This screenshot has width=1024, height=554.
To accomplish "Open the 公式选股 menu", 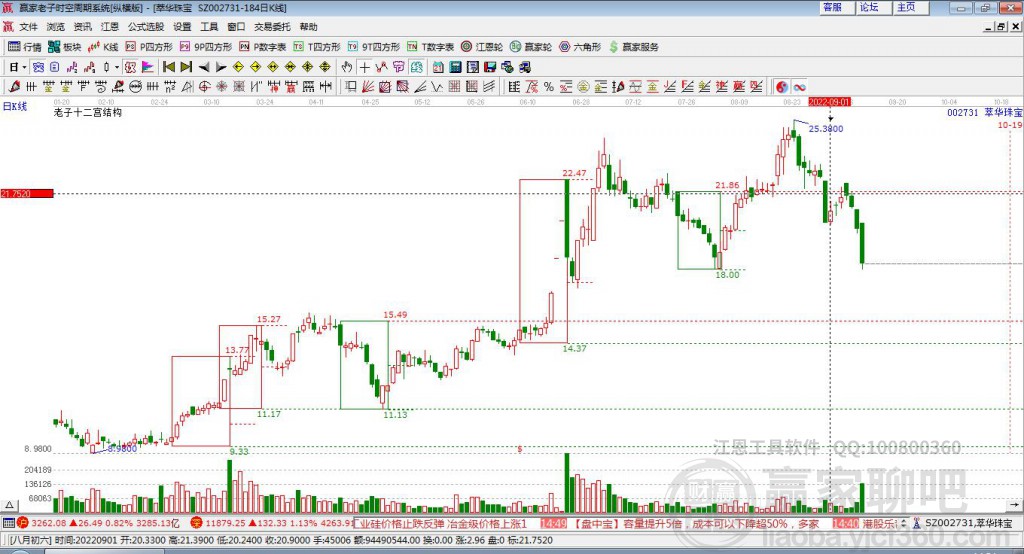I will click(x=146, y=27).
